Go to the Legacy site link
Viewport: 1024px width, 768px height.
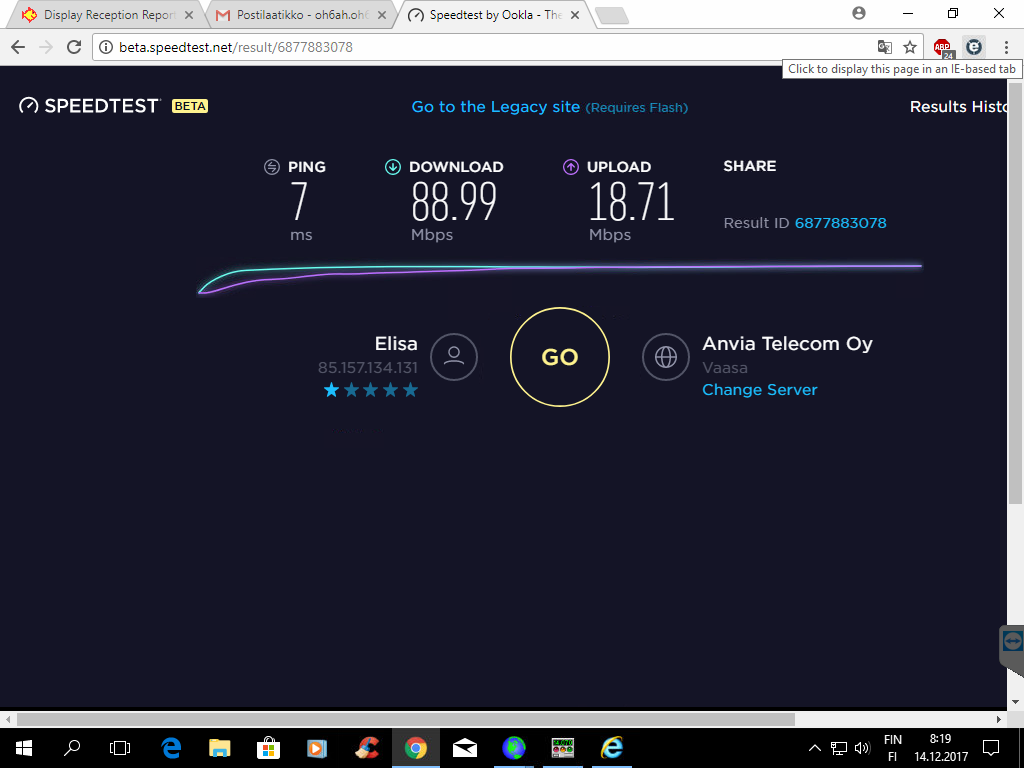496,107
